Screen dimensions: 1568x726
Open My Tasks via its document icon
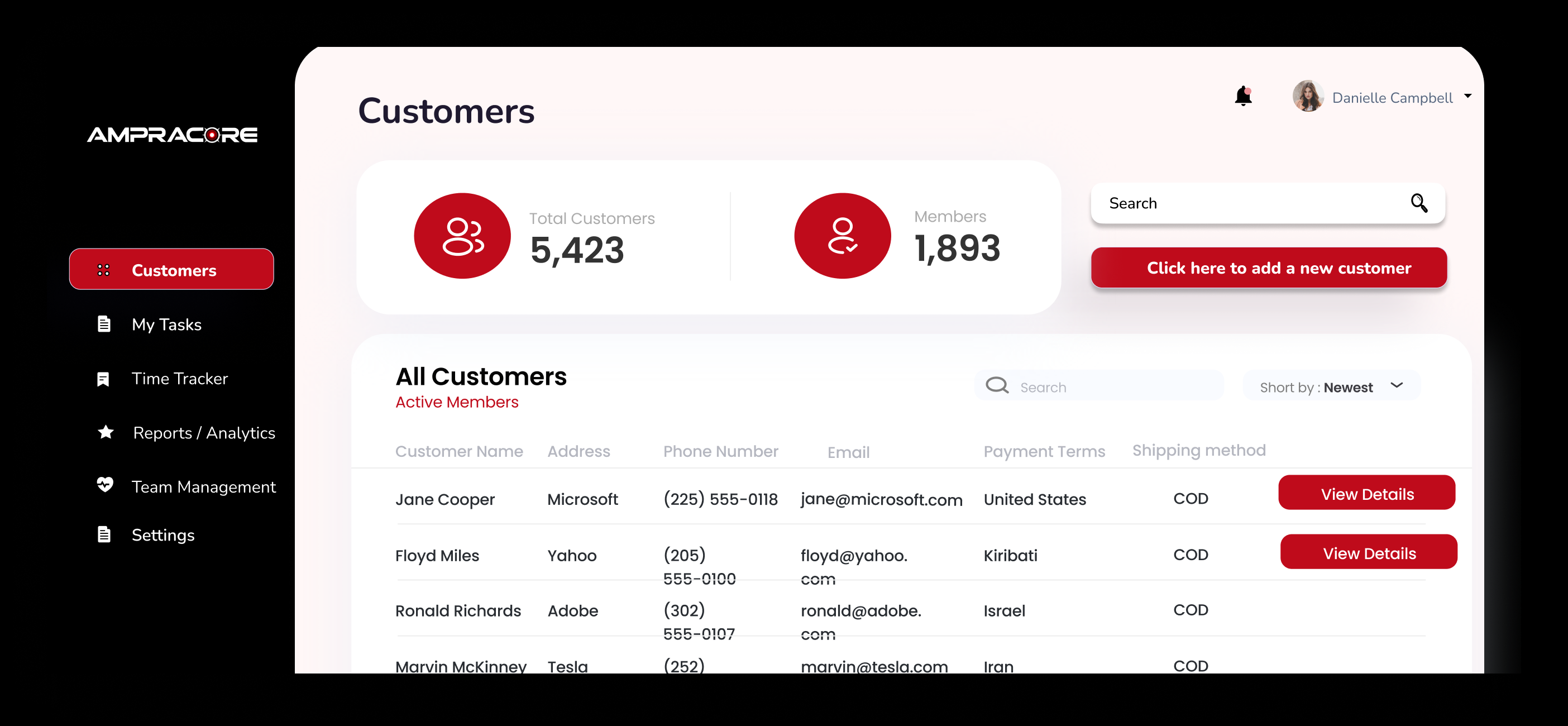(104, 324)
